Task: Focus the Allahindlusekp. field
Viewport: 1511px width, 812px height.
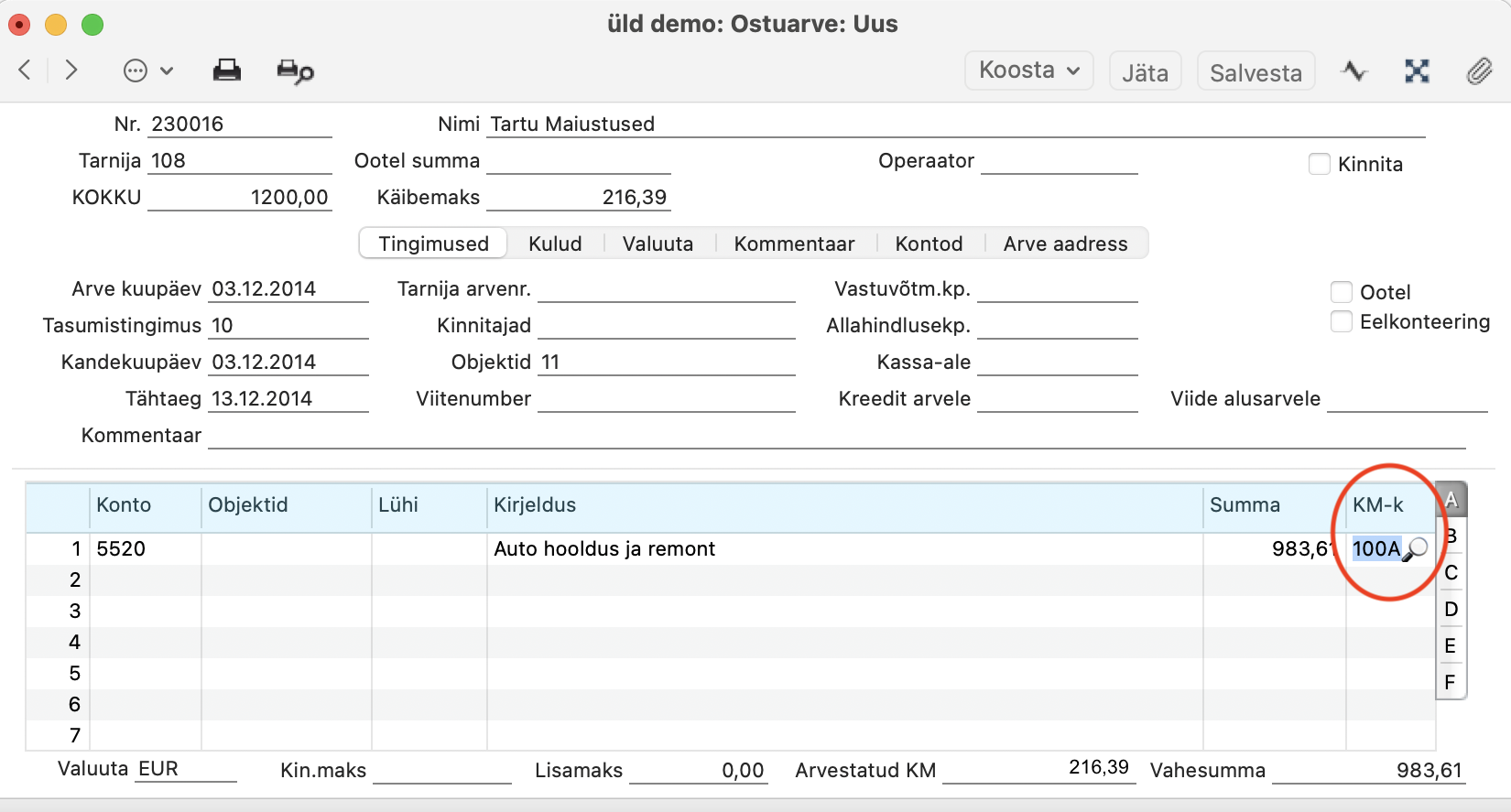Action: click(1058, 325)
